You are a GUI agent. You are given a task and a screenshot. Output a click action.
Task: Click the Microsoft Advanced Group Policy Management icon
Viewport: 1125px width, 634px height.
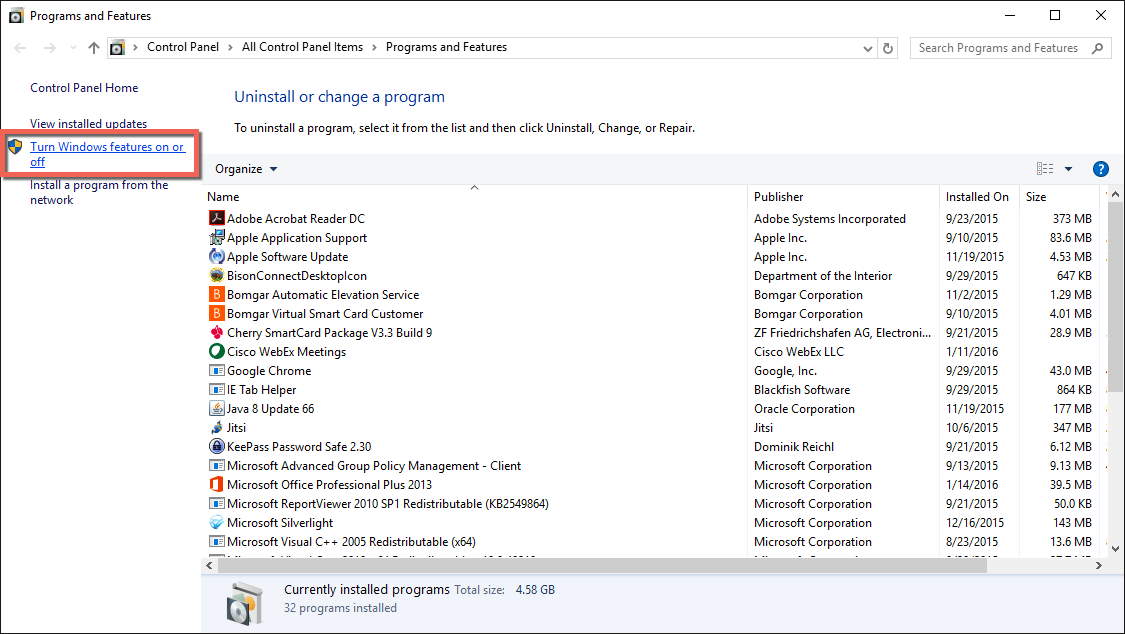click(217, 465)
